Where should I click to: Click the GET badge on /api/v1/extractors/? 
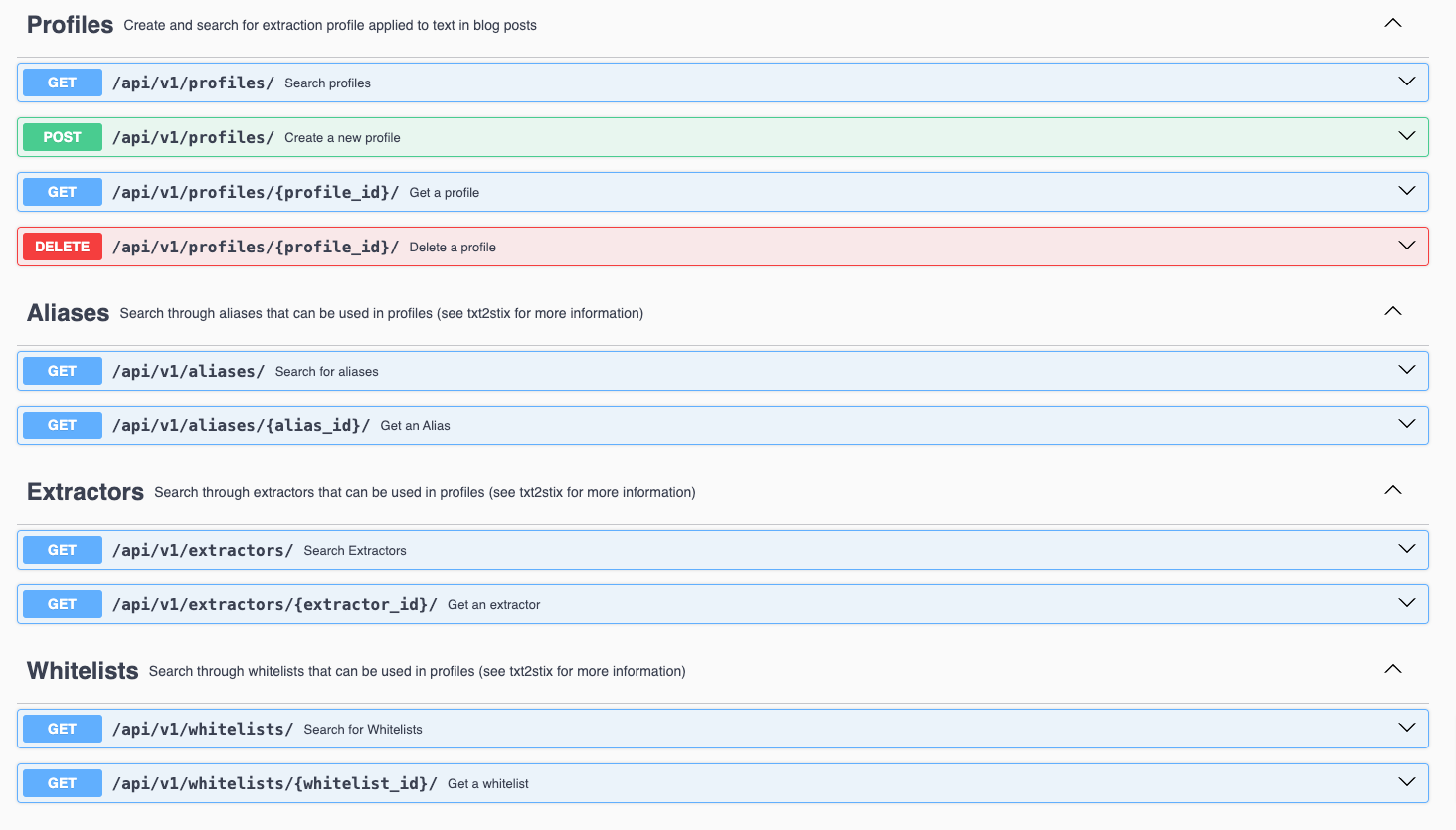[62, 549]
